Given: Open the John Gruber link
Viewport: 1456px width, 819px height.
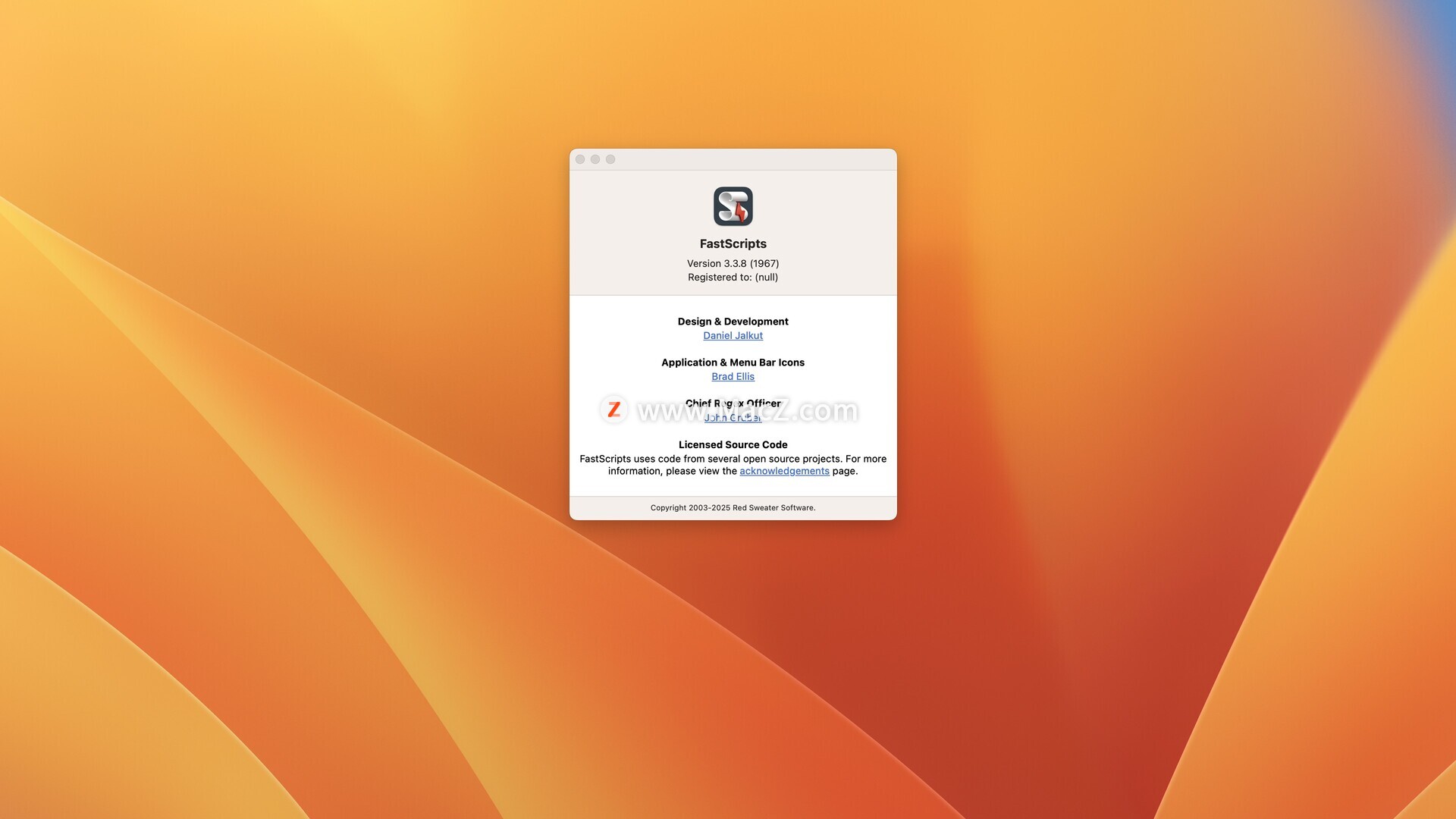Looking at the screenshot, I should point(733,417).
